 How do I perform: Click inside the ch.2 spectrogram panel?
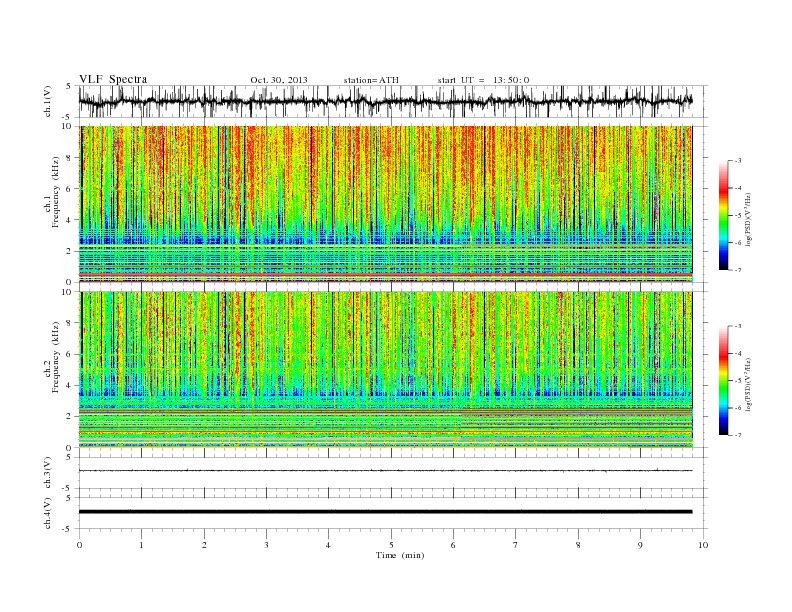point(385,370)
